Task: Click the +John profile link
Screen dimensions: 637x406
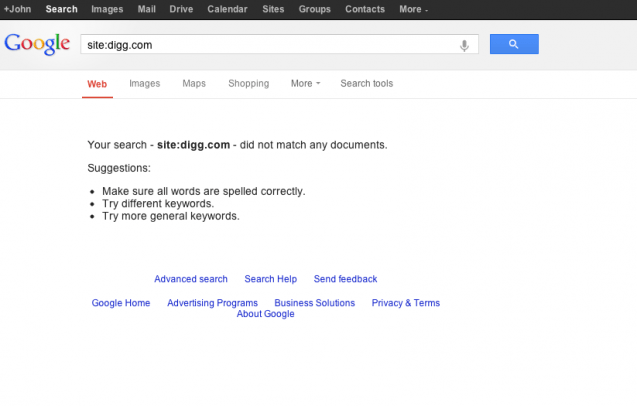Action: 18,9
